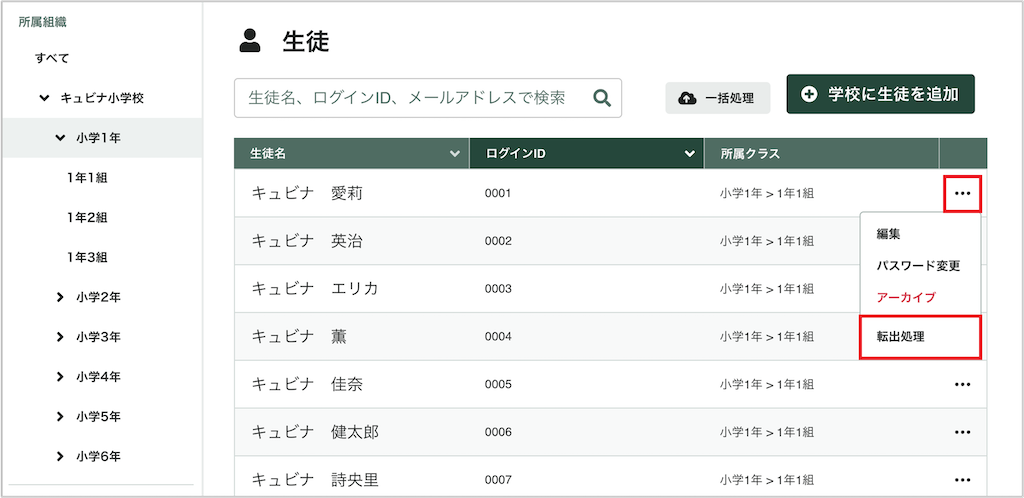Screen dimensions: 1024x498
Task: Click login ID 0003
Action: 498,289
